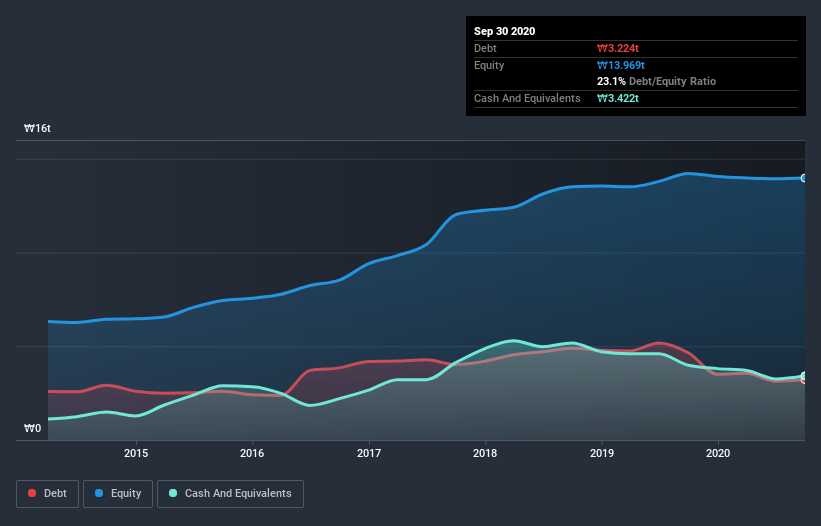Click the tooltip Equity row label
Viewport: 821px width, 526px height.
coord(489,65)
